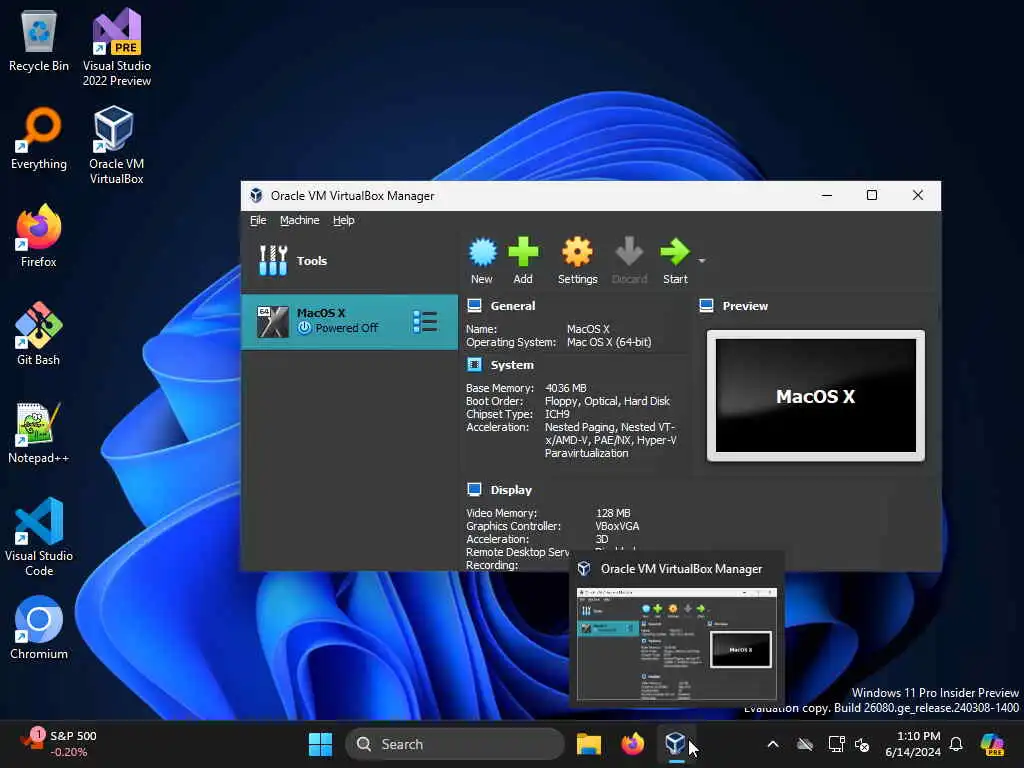Click the Display section monitor icon

coord(475,489)
